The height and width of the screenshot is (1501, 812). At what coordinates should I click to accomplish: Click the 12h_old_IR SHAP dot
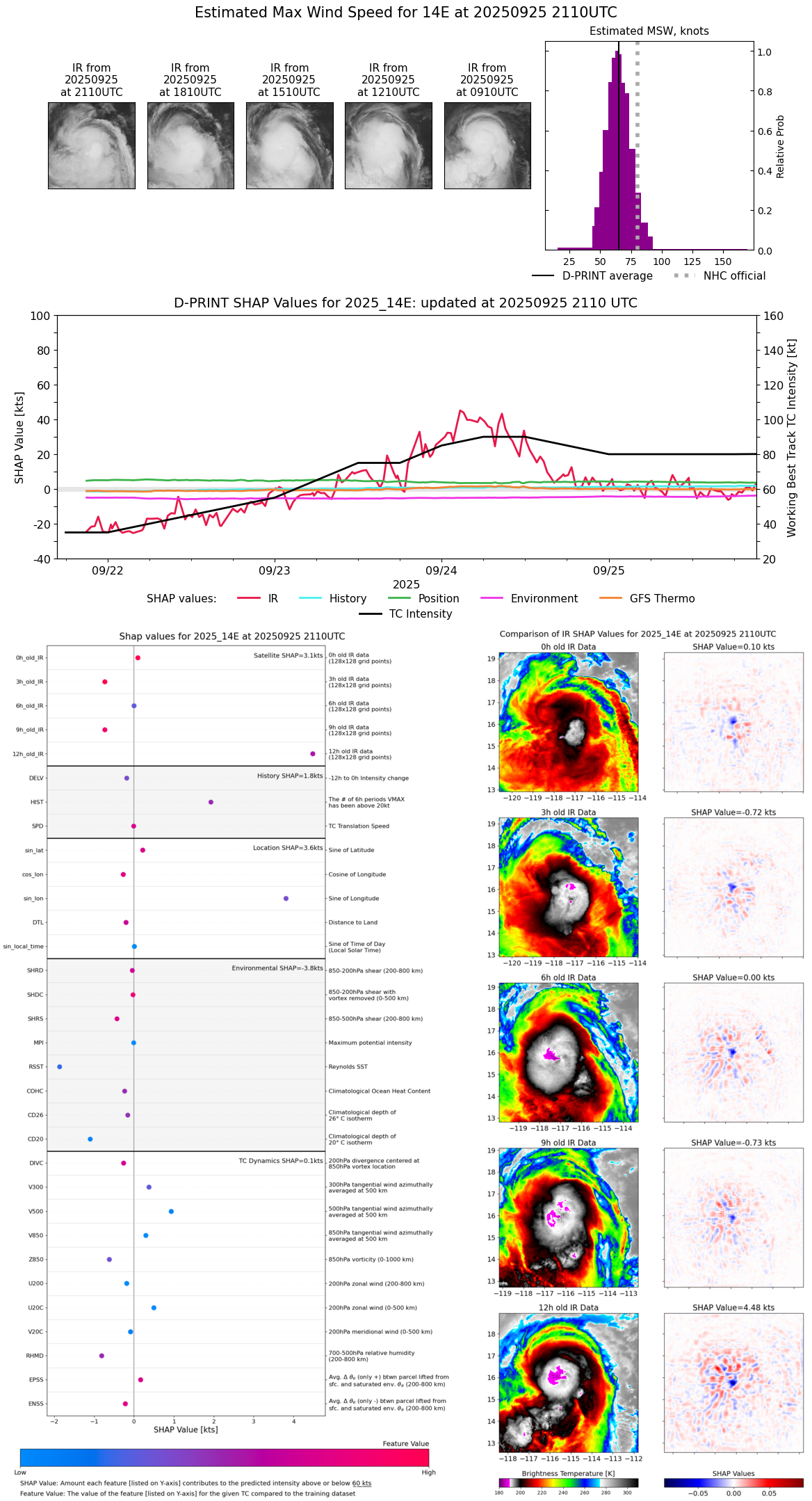pyautogui.click(x=313, y=754)
